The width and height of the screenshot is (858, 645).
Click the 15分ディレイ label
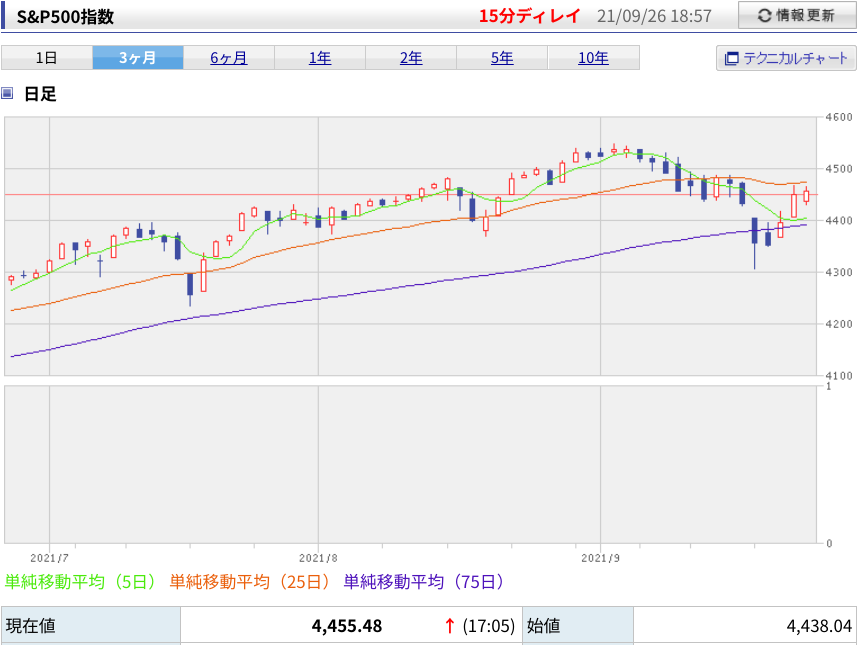[529, 16]
